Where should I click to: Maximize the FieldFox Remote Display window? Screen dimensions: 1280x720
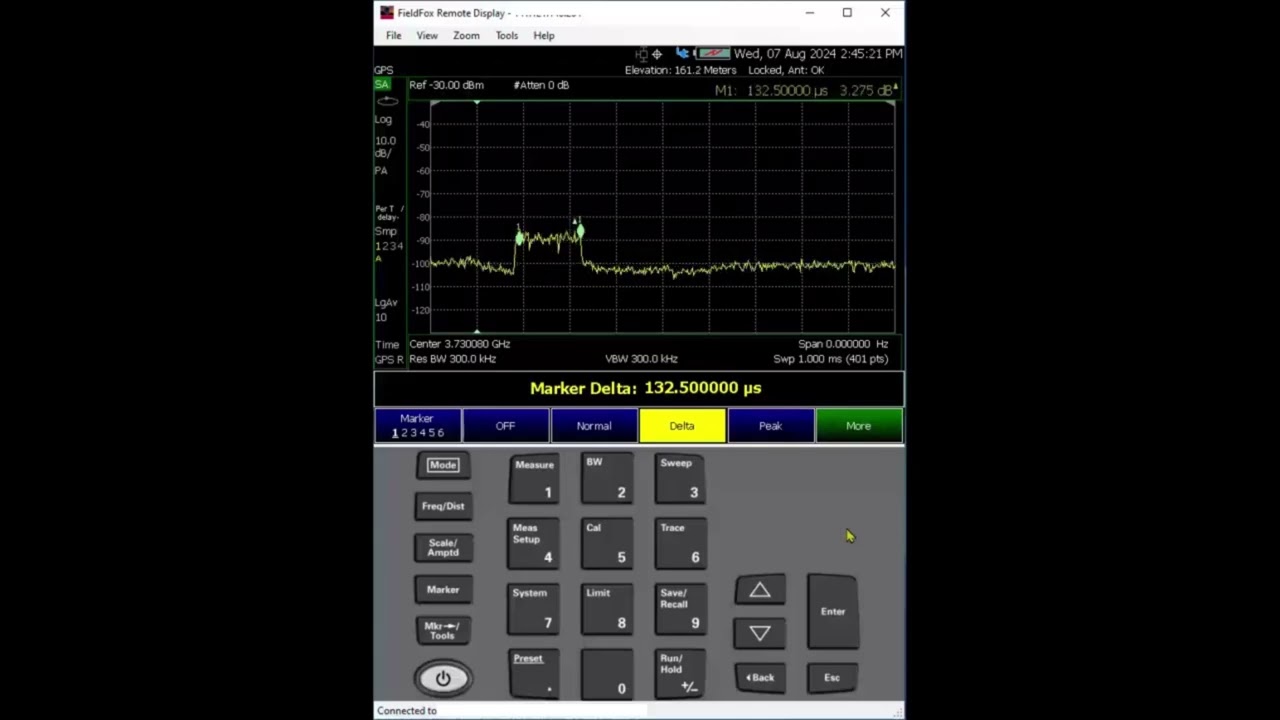(x=847, y=13)
